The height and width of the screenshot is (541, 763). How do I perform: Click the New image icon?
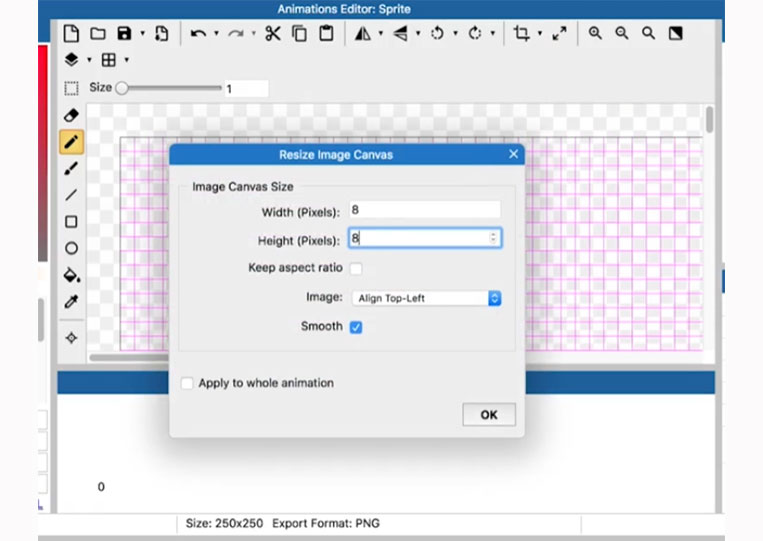(x=71, y=34)
